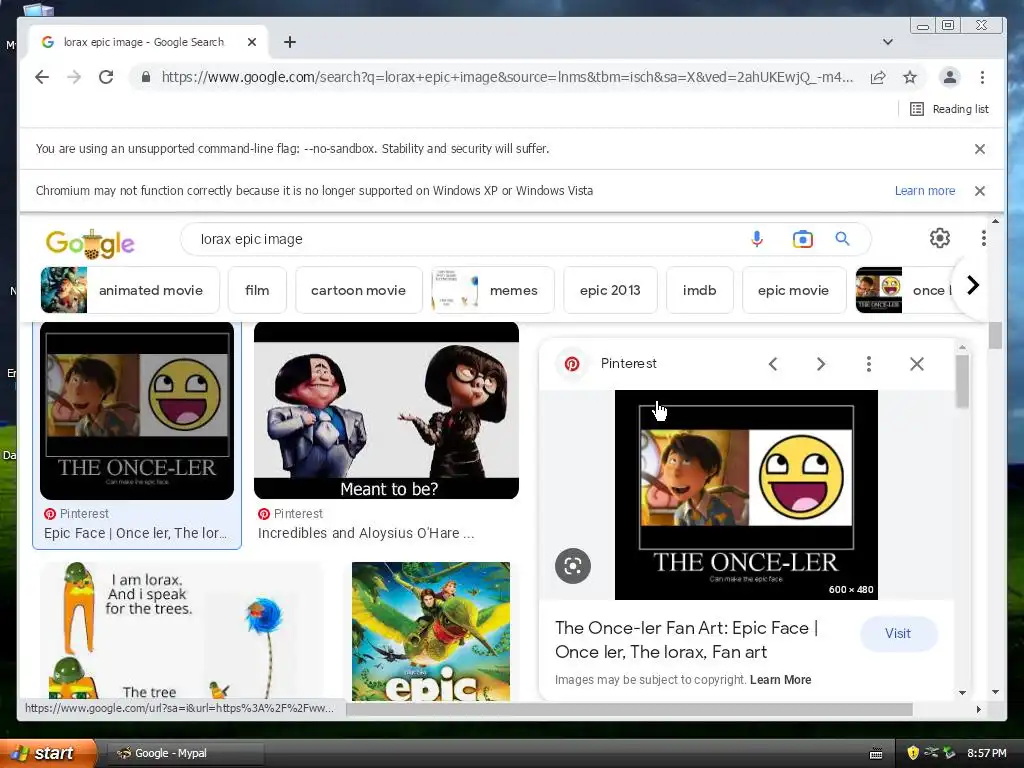Viewport: 1024px width, 768px height.
Task: Select the animated movie filter chip
Action: coord(129,290)
